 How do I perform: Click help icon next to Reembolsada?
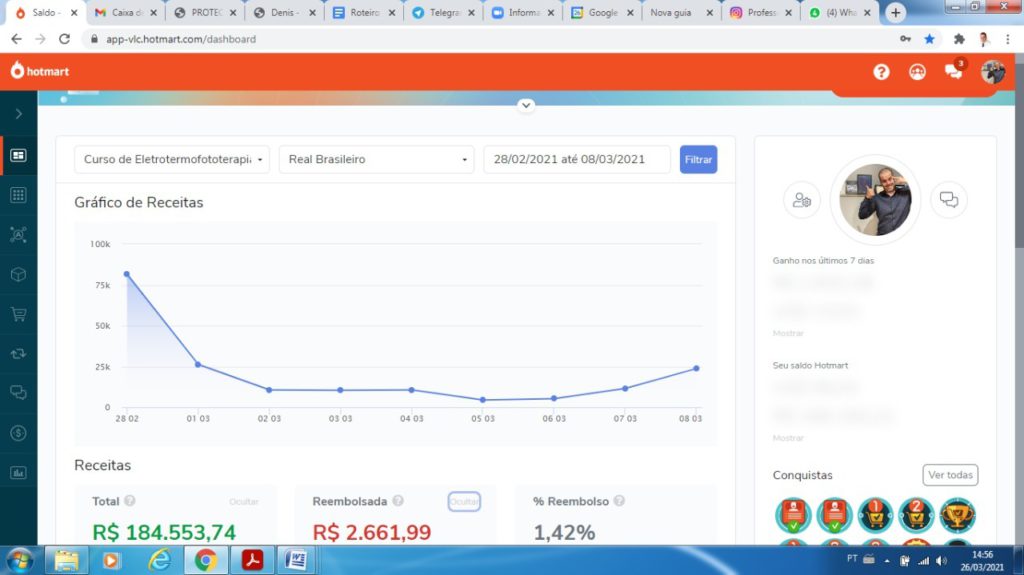click(x=398, y=501)
